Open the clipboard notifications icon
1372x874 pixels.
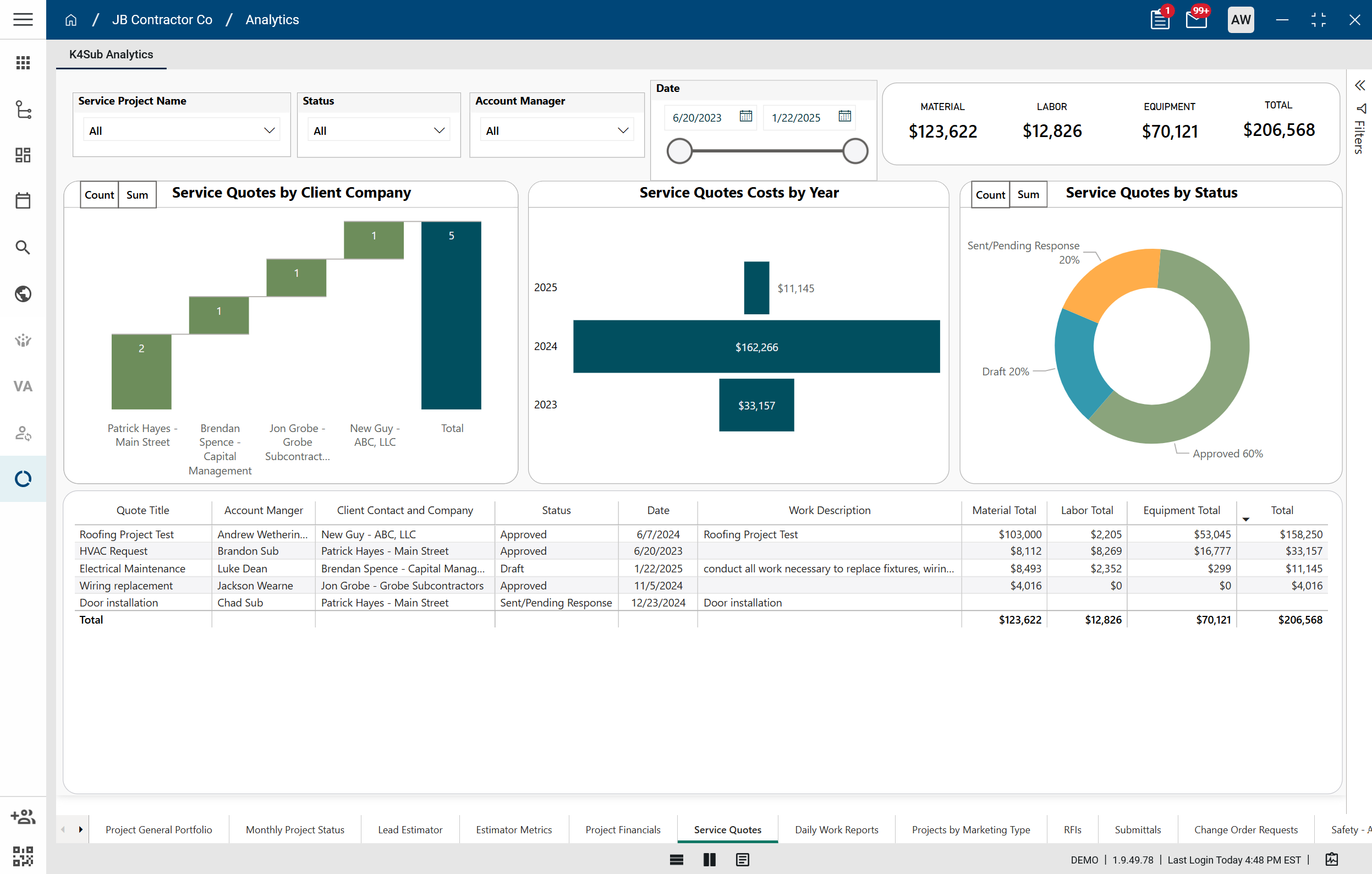tap(1160, 20)
